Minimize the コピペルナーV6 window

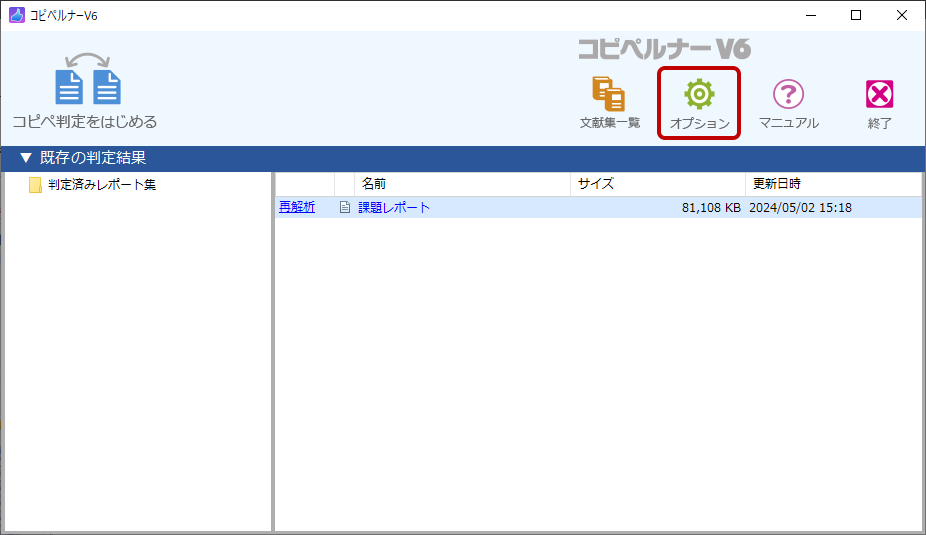(810, 15)
